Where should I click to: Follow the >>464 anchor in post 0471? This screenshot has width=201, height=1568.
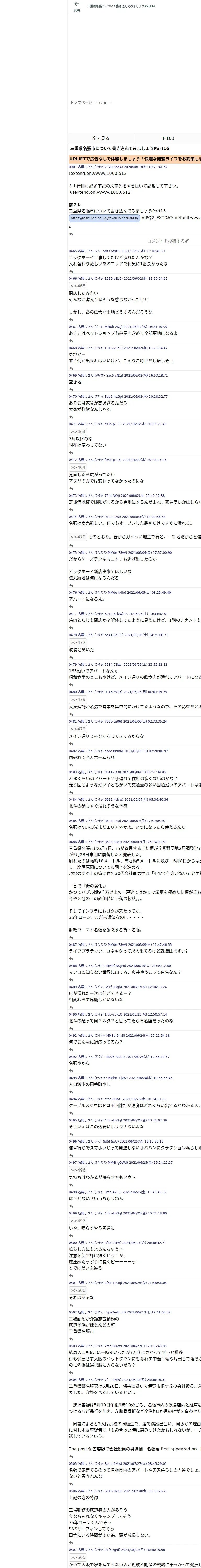pyautogui.click(x=78, y=431)
